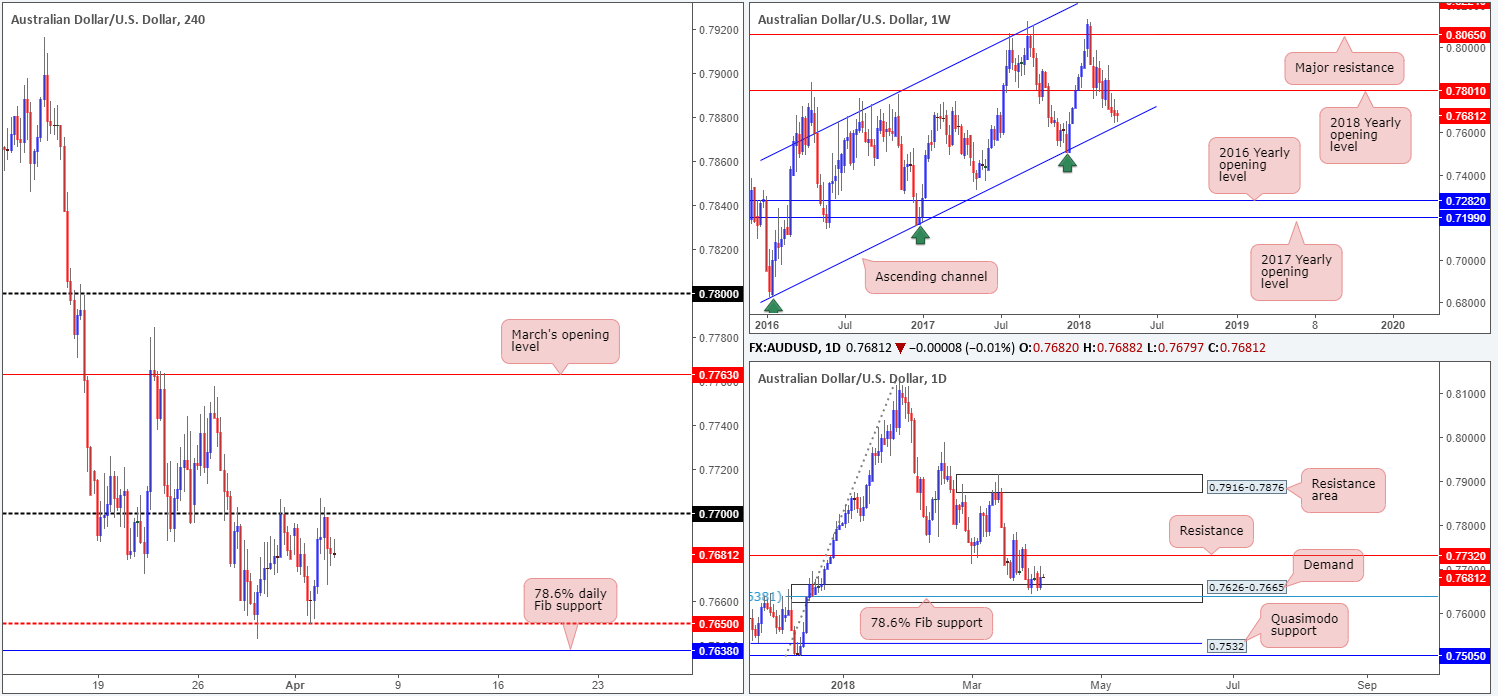Click the blue 0.76380 price tag
The height and width of the screenshot is (696, 1498).
(x=719, y=650)
